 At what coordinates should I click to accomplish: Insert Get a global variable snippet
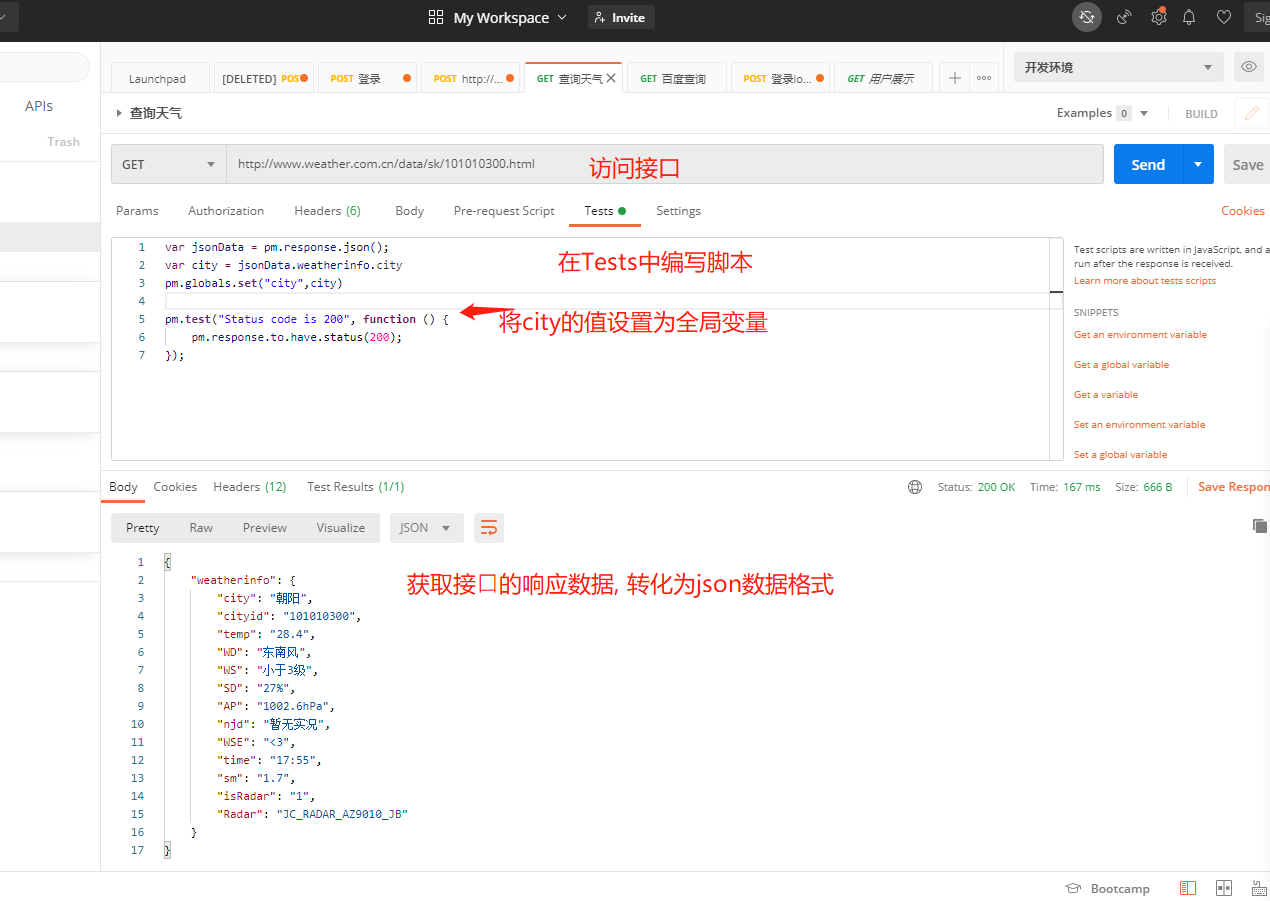click(x=1121, y=365)
